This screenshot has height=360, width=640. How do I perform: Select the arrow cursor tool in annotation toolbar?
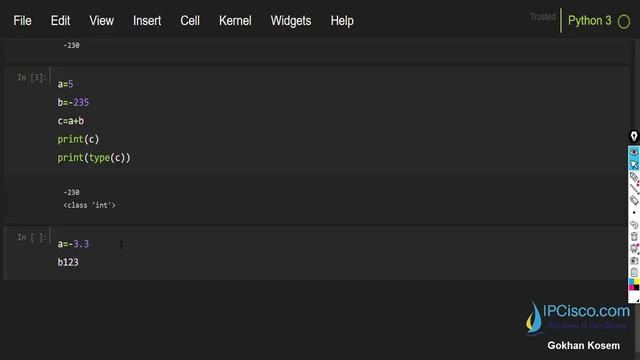point(634,164)
